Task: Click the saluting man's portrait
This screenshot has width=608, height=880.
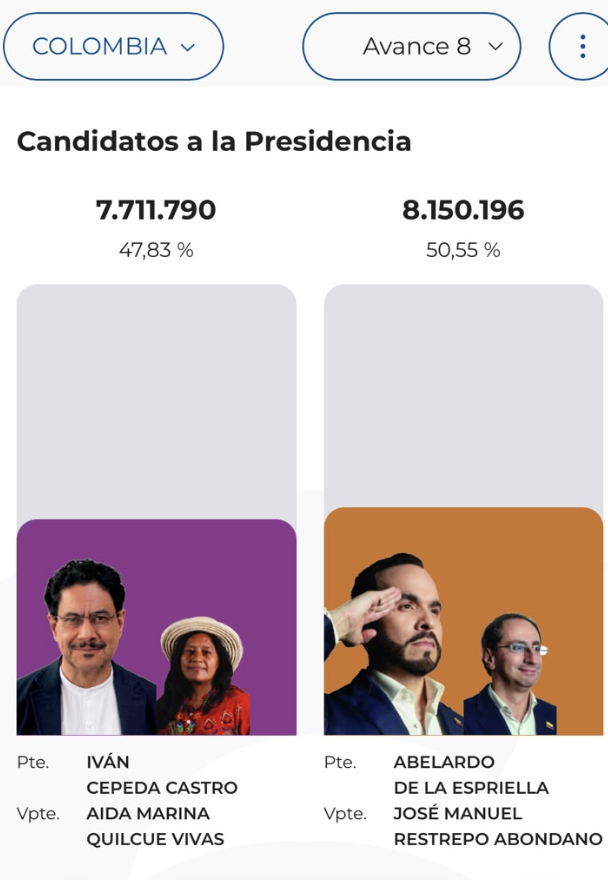Action: [393, 644]
